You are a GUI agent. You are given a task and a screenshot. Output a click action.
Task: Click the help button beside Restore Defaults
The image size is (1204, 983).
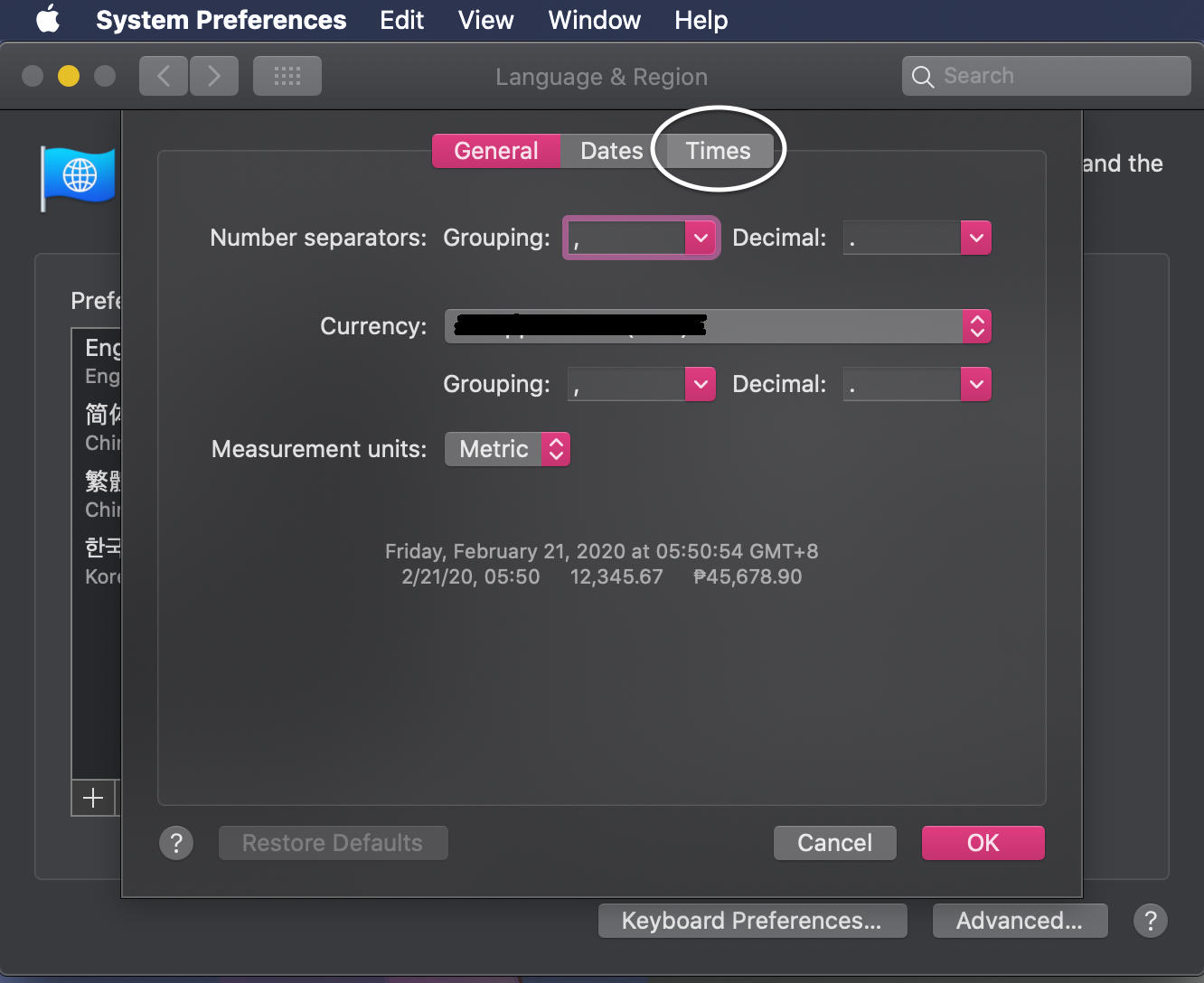point(176,843)
